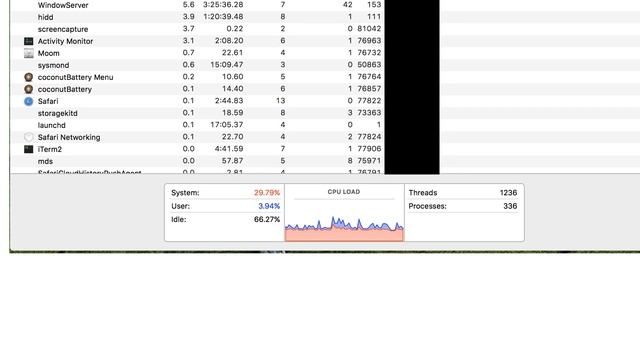Click Safari Networking PID 77824
The width and height of the screenshot is (640, 360).
(369, 137)
